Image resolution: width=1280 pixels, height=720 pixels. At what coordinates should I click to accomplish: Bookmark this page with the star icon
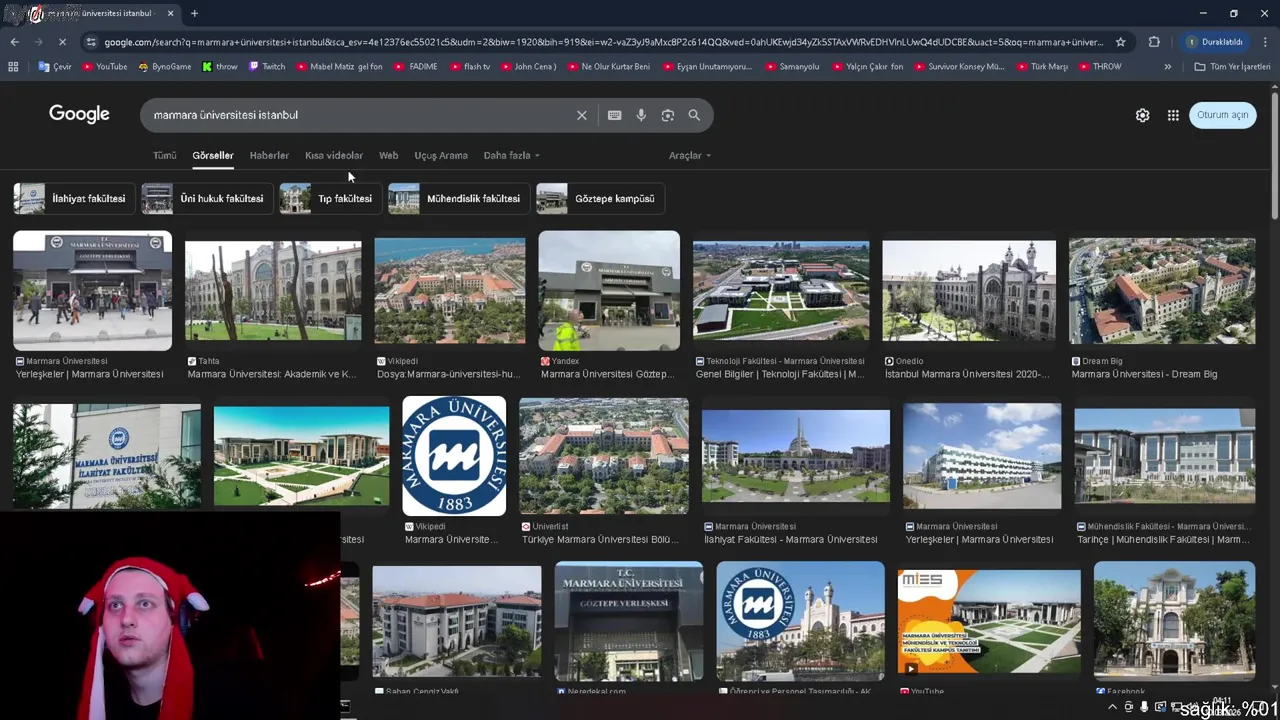(1120, 42)
